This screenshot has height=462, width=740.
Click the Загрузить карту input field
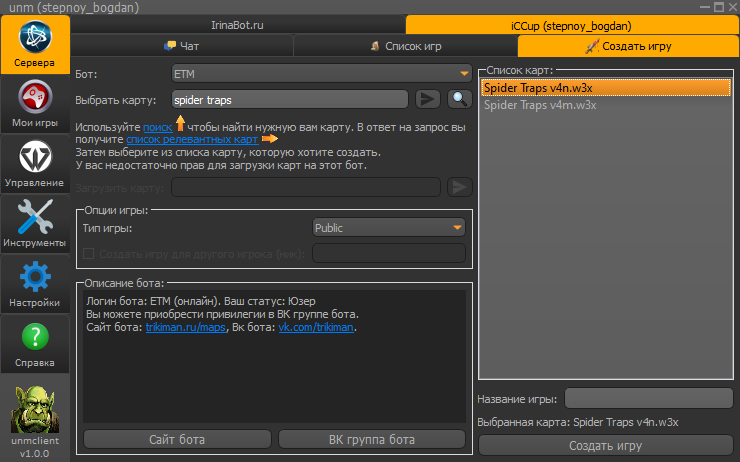[x=306, y=187]
